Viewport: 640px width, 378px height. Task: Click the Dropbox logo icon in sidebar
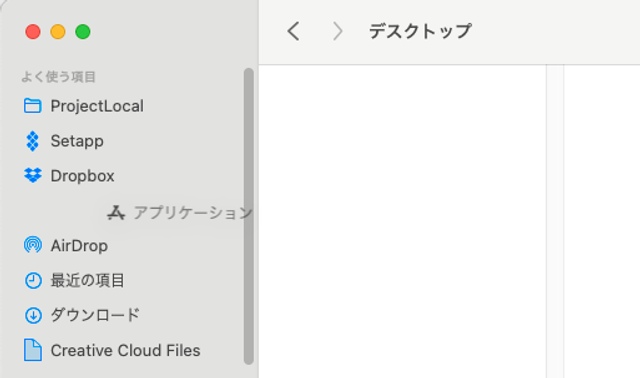(33, 176)
